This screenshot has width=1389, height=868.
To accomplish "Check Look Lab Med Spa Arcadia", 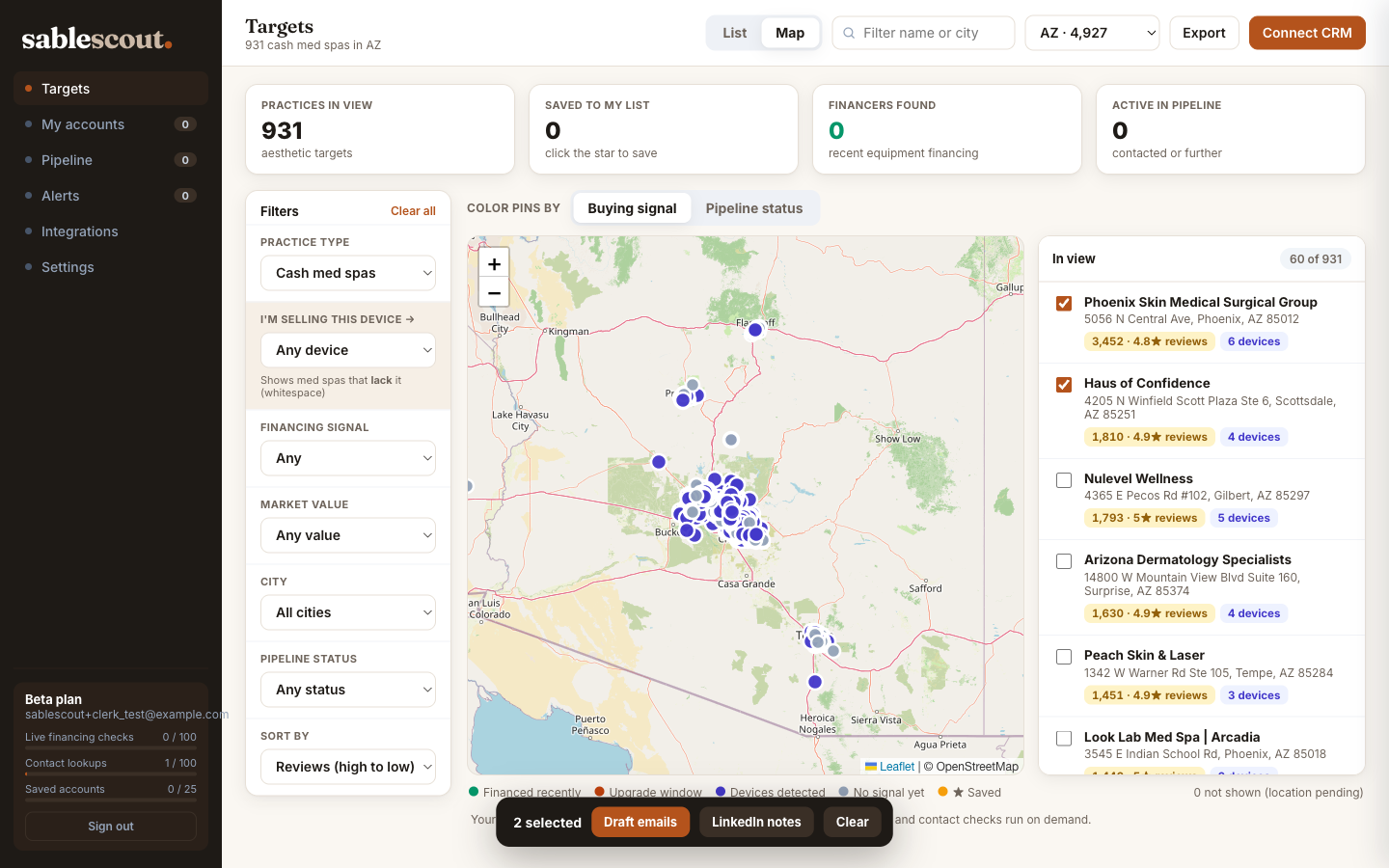I will 1064,738.
